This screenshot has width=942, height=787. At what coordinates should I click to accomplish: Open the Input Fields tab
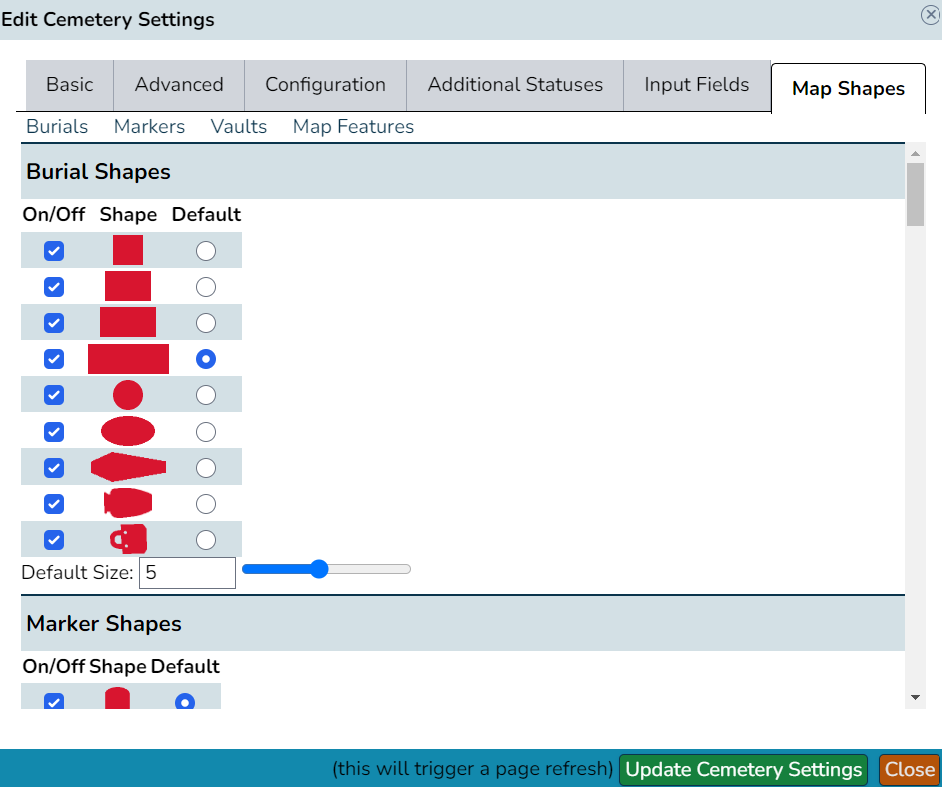(x=697, y=85)
